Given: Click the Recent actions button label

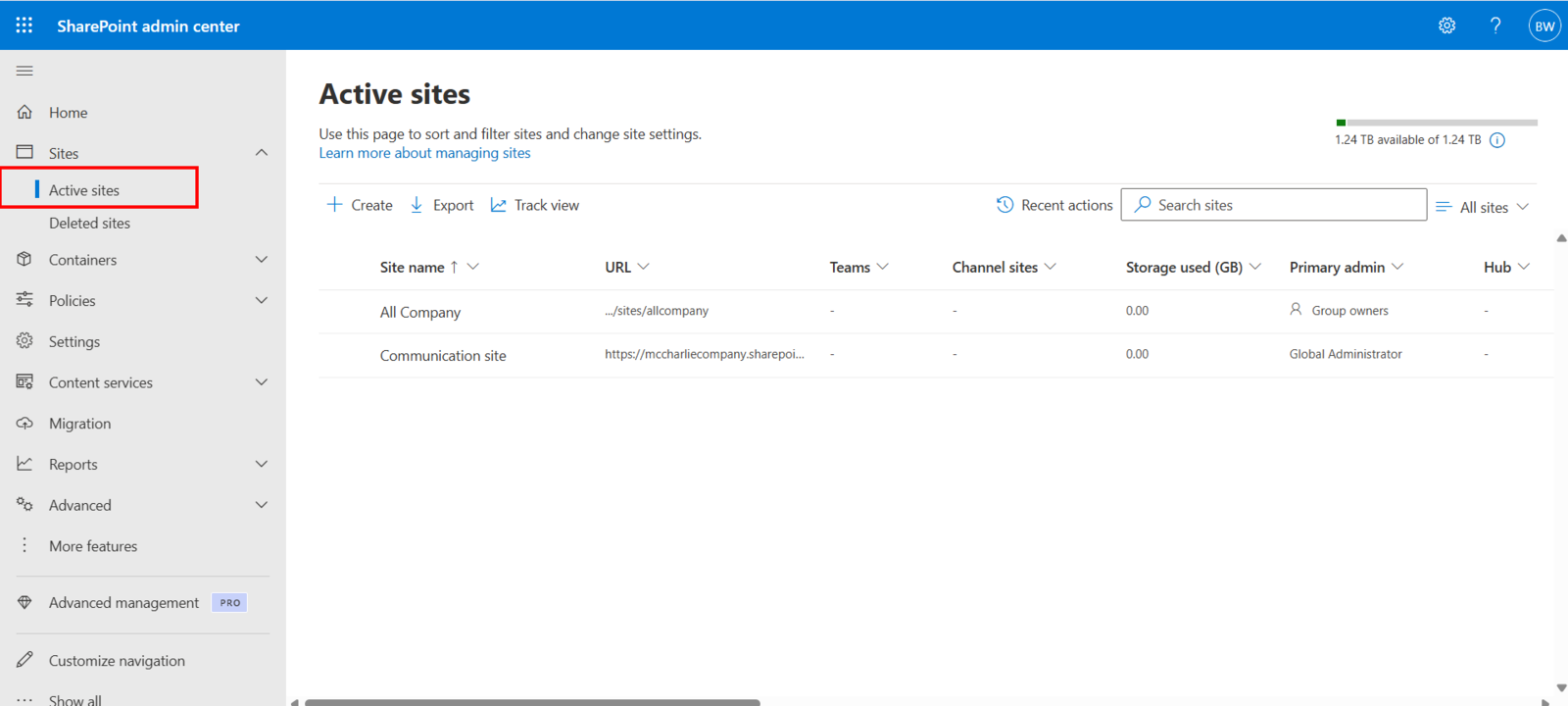Looking at the screenshot, I should click(x=1066, y=205).
